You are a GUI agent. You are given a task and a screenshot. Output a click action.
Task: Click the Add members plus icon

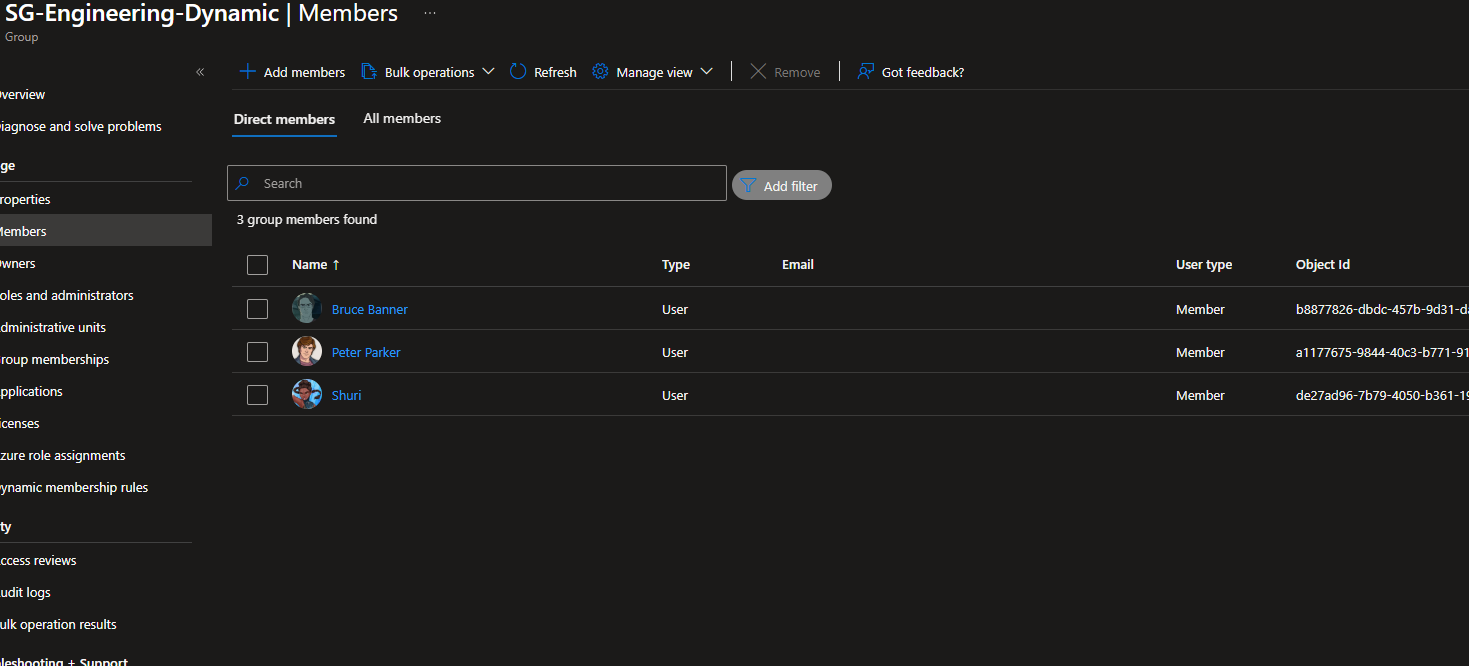coord(248,72)
